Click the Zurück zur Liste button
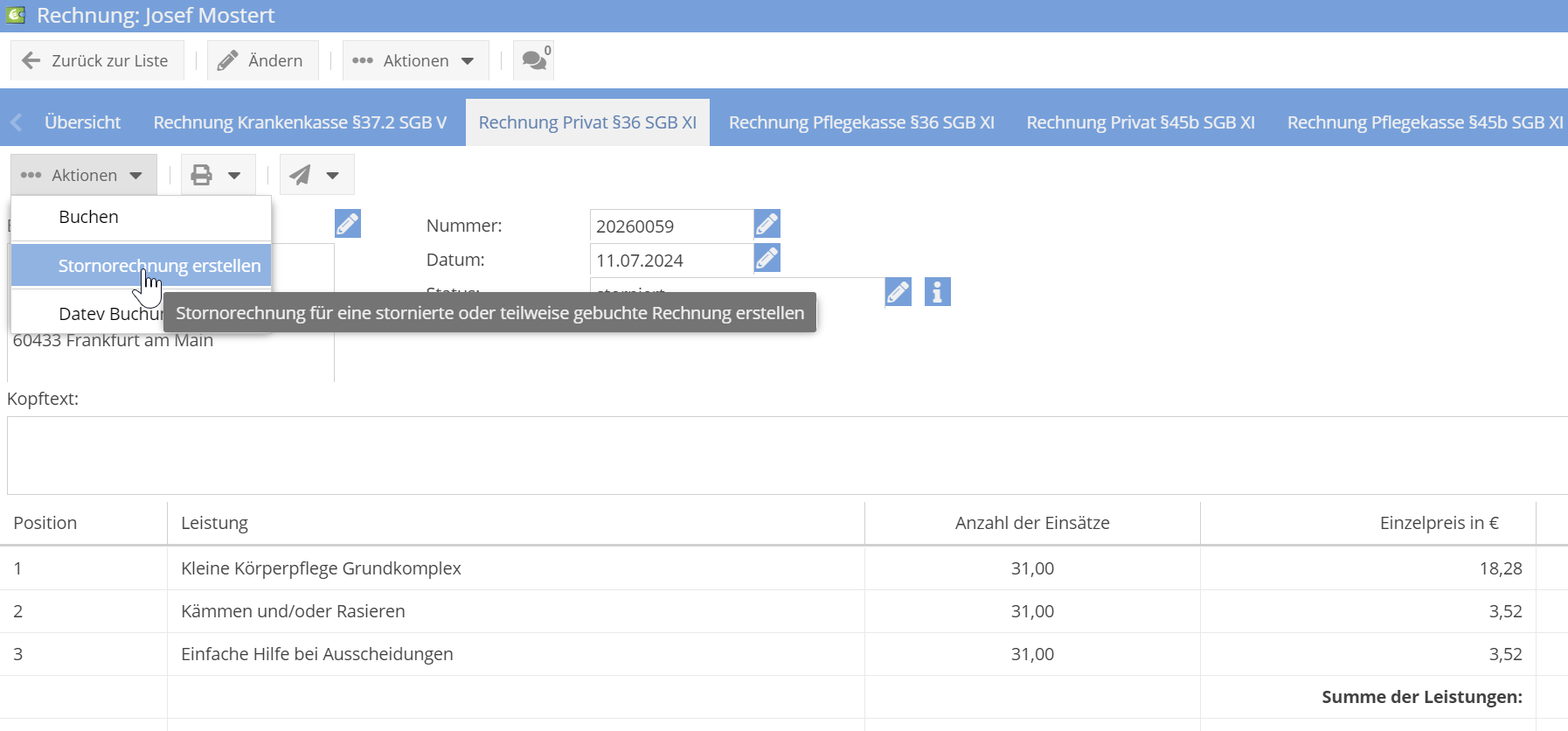This screenshot has height=731, width=1568. point(97,60)
